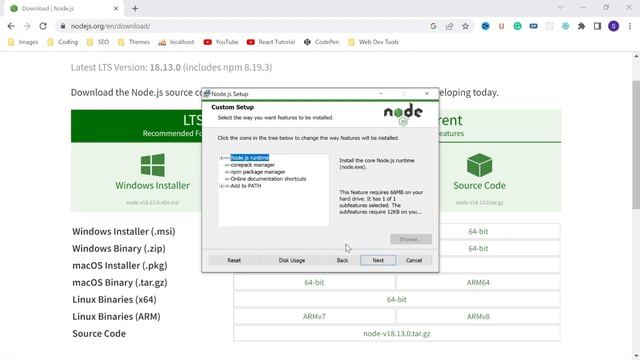The height and width of the screenshot is (360, 640).
Task: Click the red U extension icon
Action: pos(501,26)
